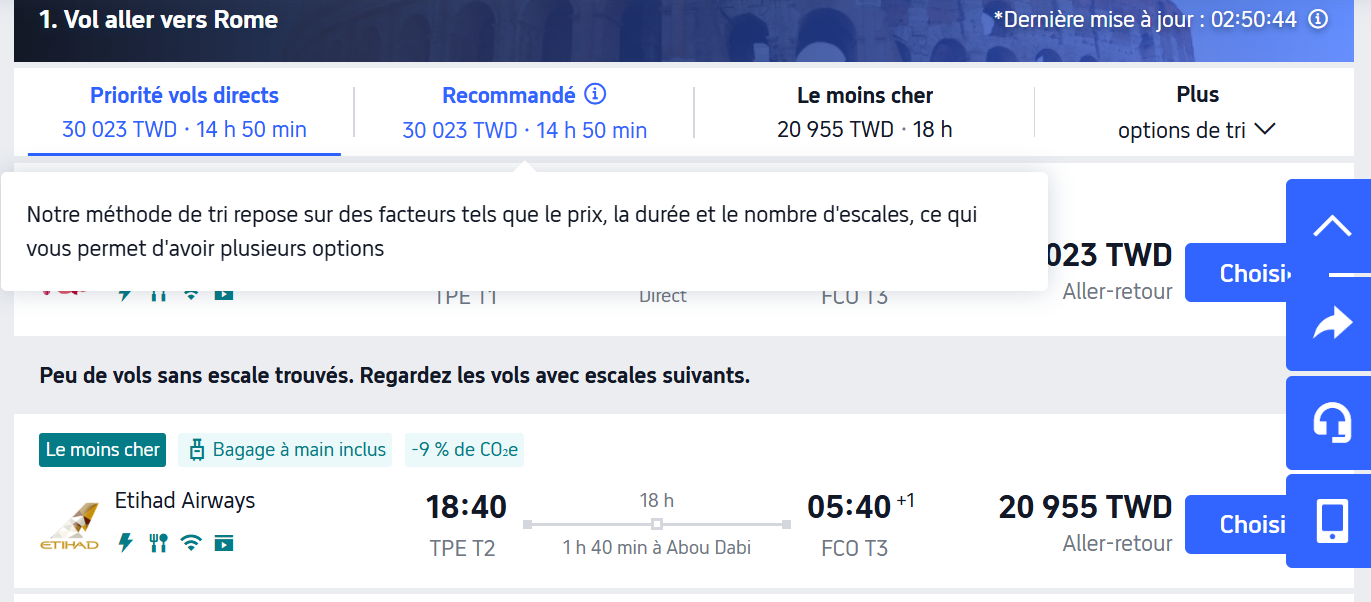This screenshot has width=1371, height=602.
Task: Click the Etihad power outlet lightning icon
Action: click(125, 543)
